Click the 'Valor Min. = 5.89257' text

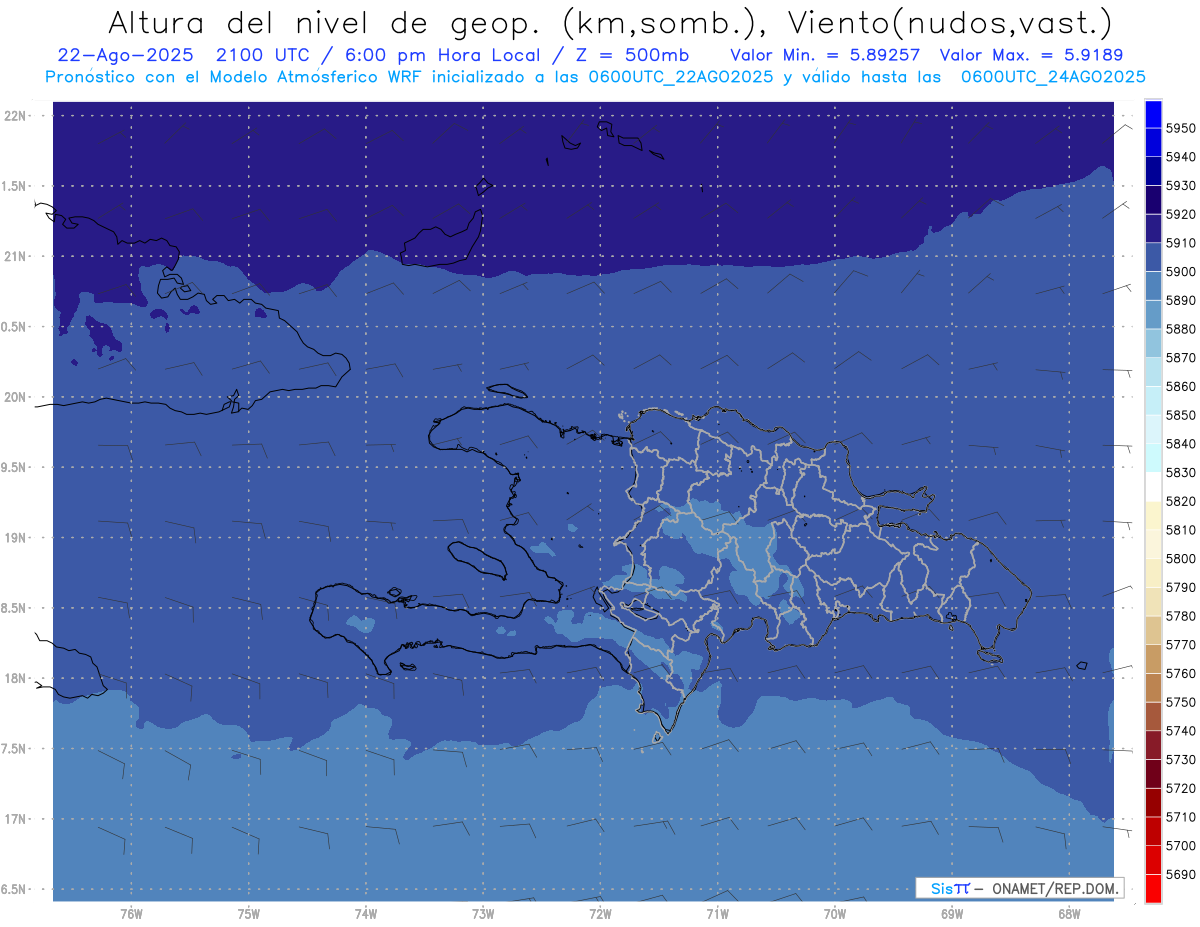coord(825,55)
